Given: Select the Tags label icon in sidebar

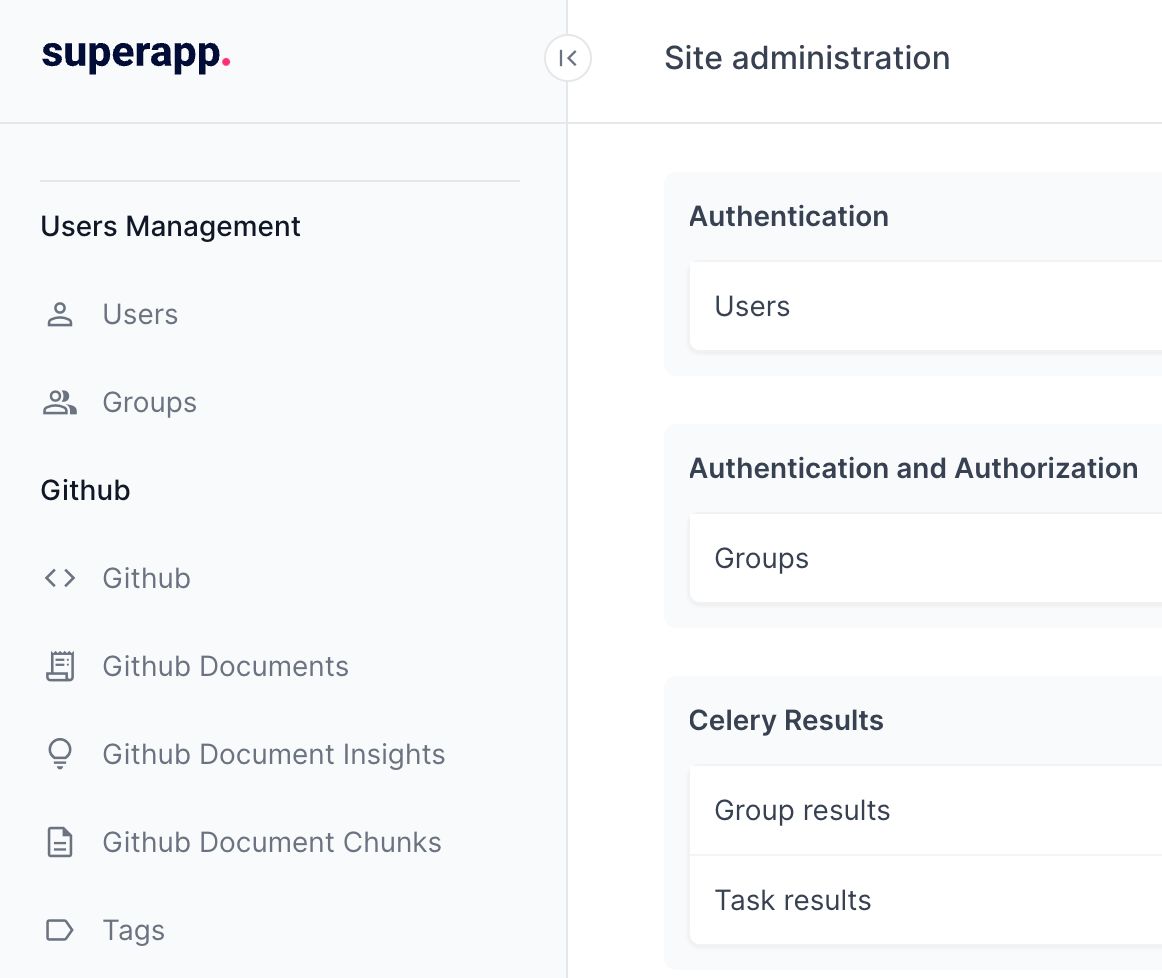Looking at the screenshot, I should [x=60, y=930].
